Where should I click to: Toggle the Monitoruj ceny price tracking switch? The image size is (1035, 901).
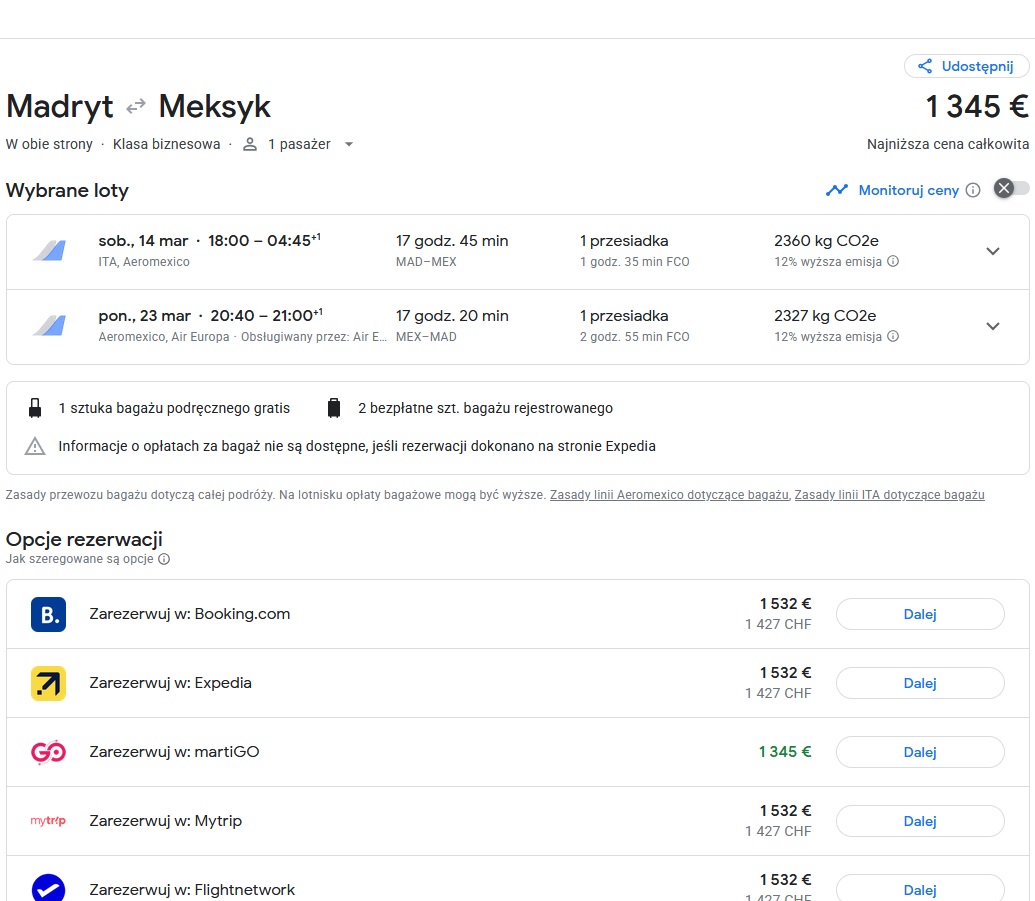[1011, 189]
